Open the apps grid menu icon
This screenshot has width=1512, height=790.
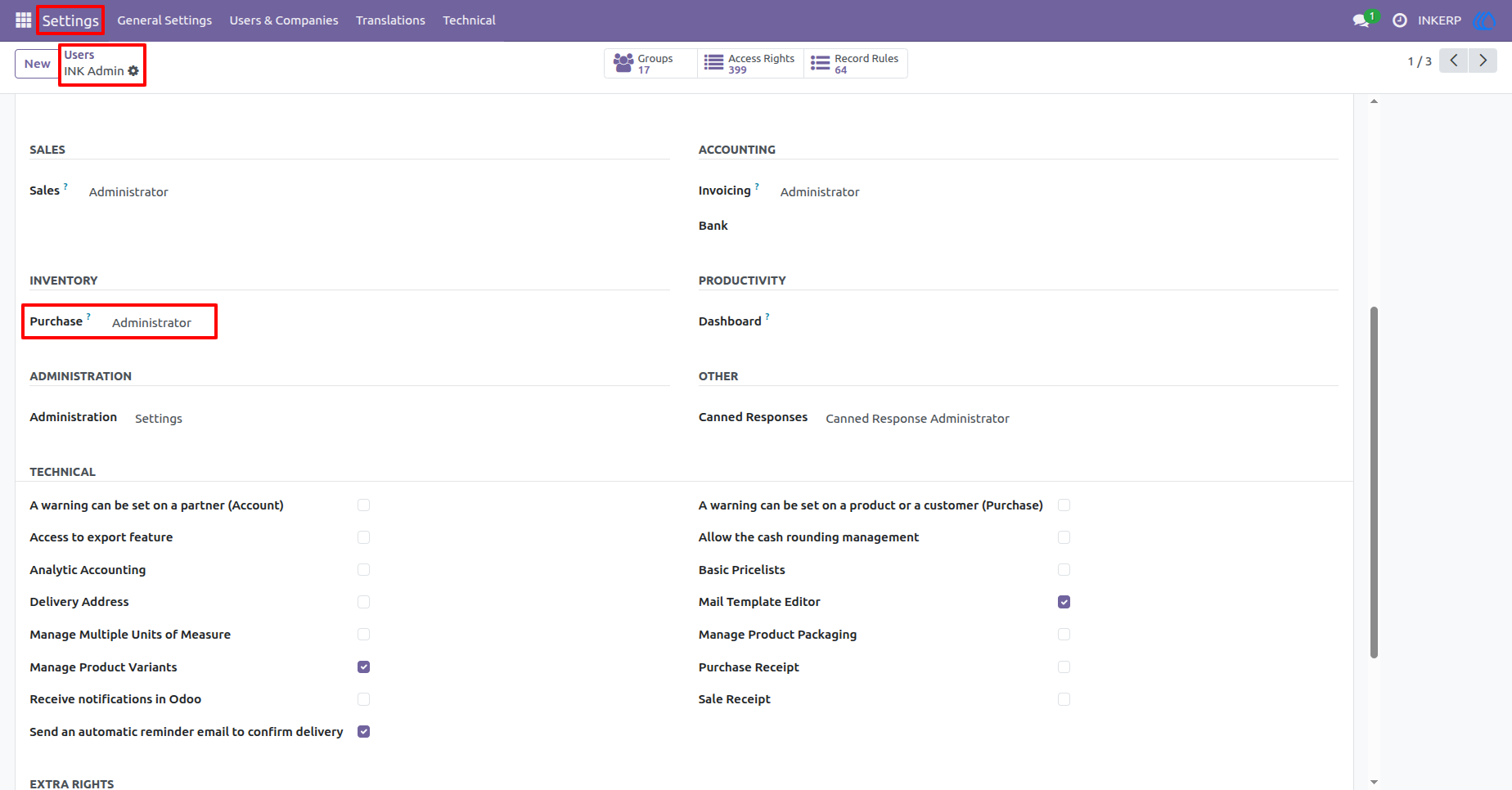[23, 20]
